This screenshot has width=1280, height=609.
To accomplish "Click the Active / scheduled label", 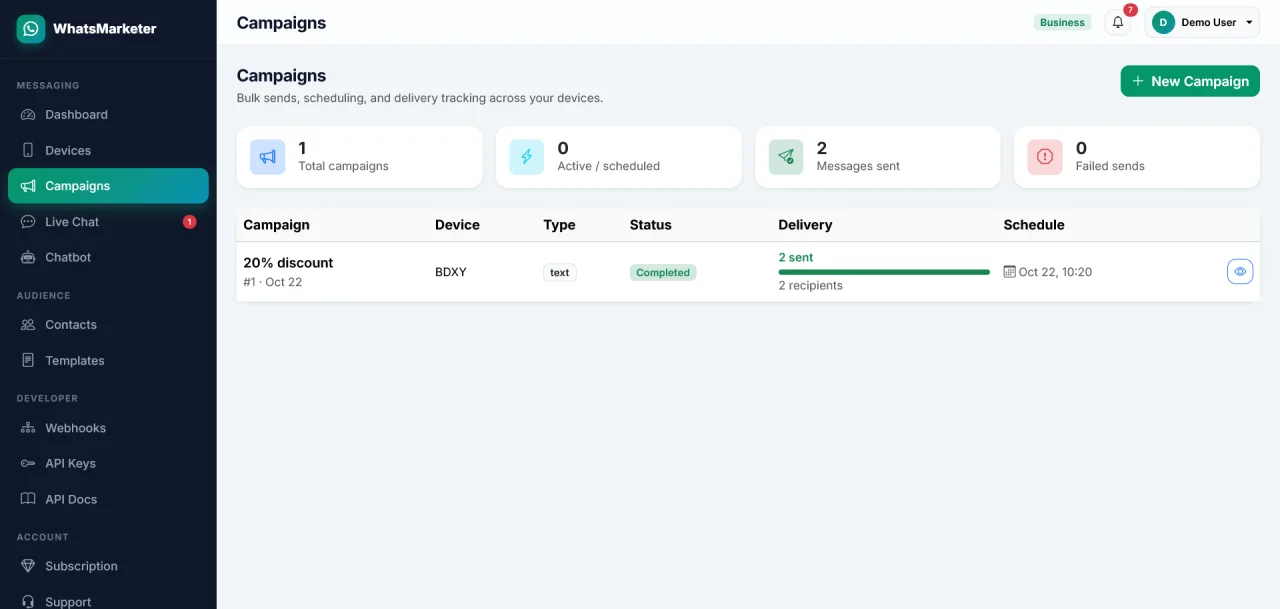I will coord(608,166).
